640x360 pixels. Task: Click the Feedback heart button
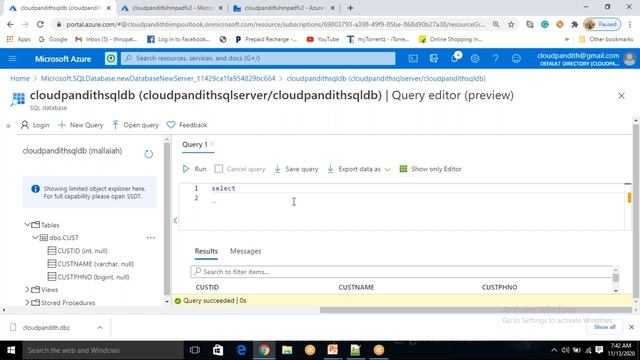click(x=187, y=125)
